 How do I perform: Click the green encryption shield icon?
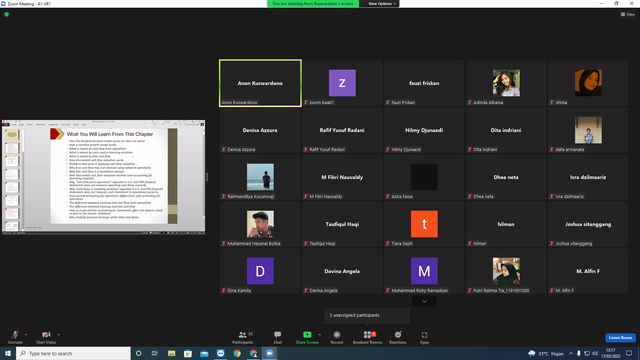(x=7, y=14)
